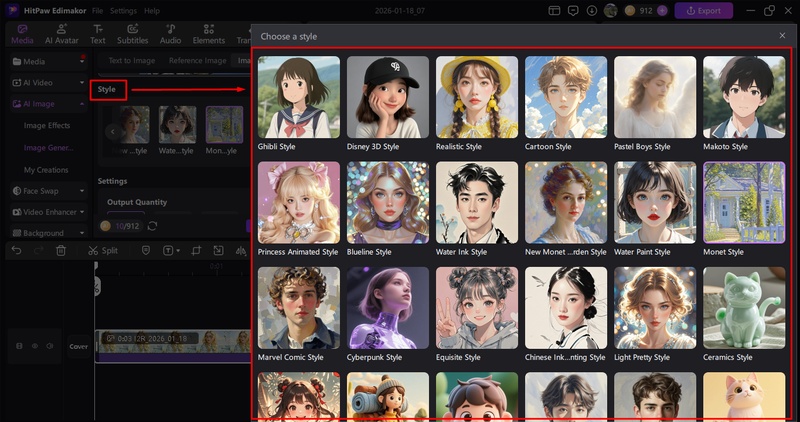The height and width of the screenshot is (422, 800).
Task: Click the resize arrow icon in timeline toolbar
Action: pyautogui.click(x=218, y=251)
